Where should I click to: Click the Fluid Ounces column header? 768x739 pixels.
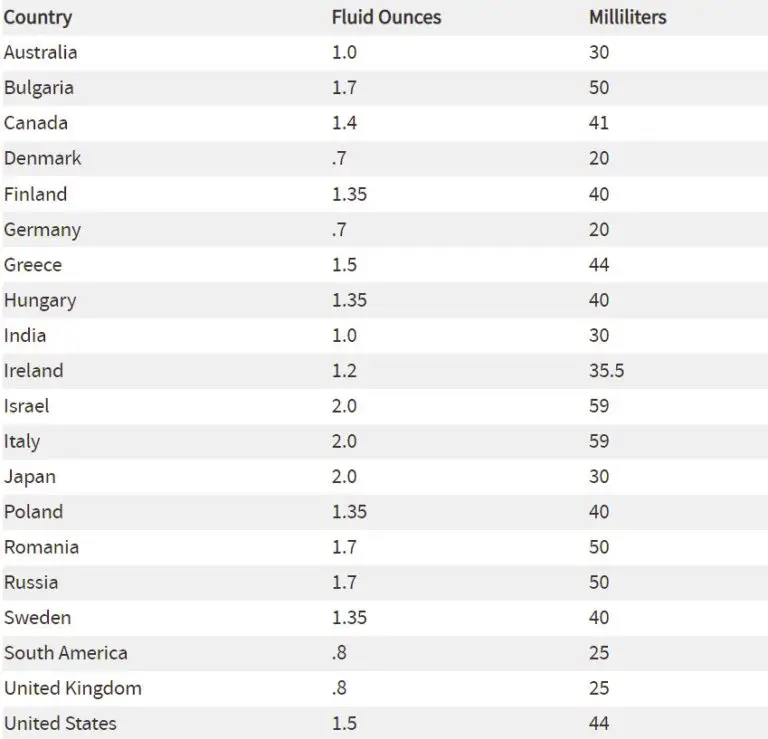(x=386, y=18)
